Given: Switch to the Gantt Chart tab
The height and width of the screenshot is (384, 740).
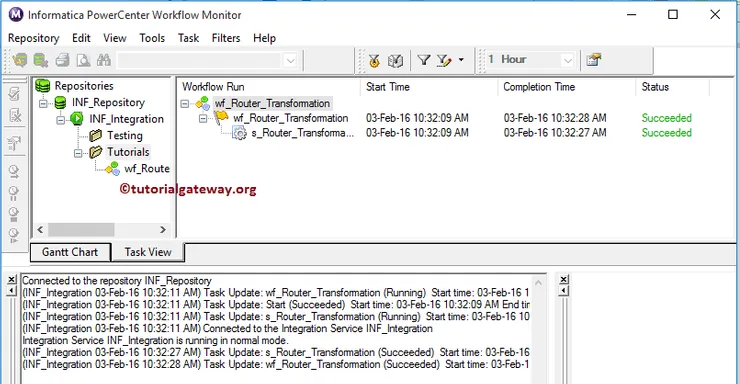Looking at the screenshot, I should tap(70, 252).
